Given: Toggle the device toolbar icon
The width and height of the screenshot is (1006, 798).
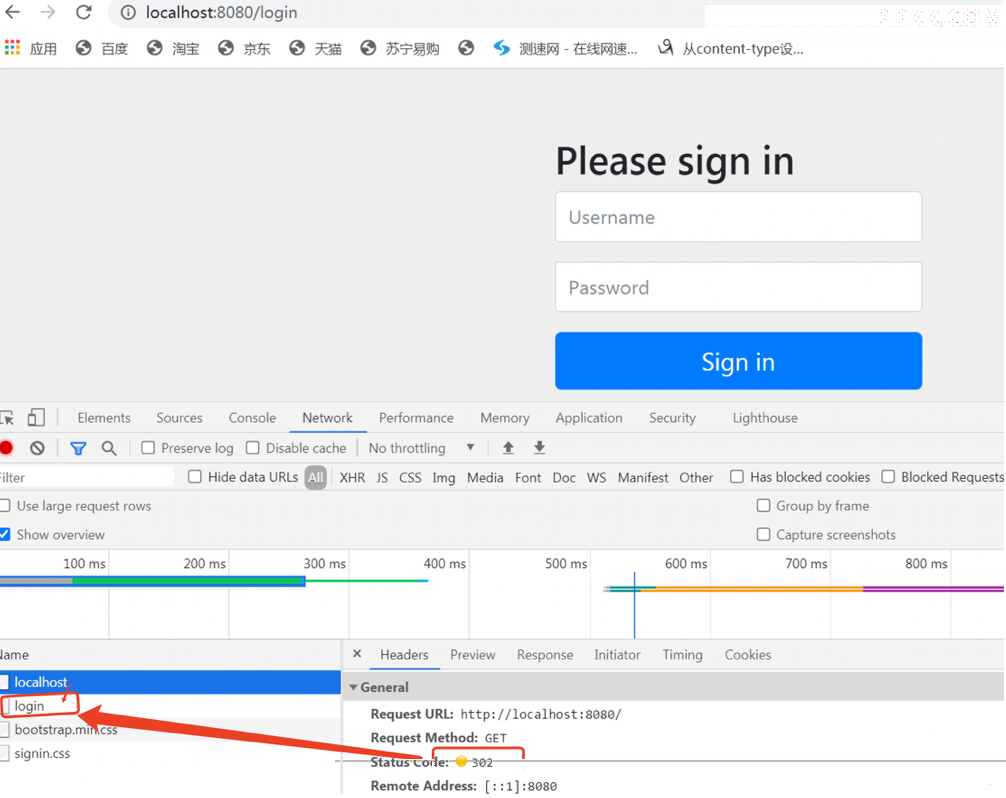Looking at the screenshot, I should click(36, 418).
